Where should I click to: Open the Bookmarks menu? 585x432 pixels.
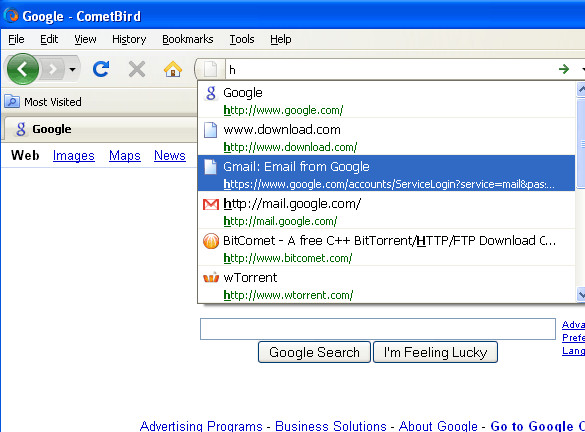click(x=188, y=39)
